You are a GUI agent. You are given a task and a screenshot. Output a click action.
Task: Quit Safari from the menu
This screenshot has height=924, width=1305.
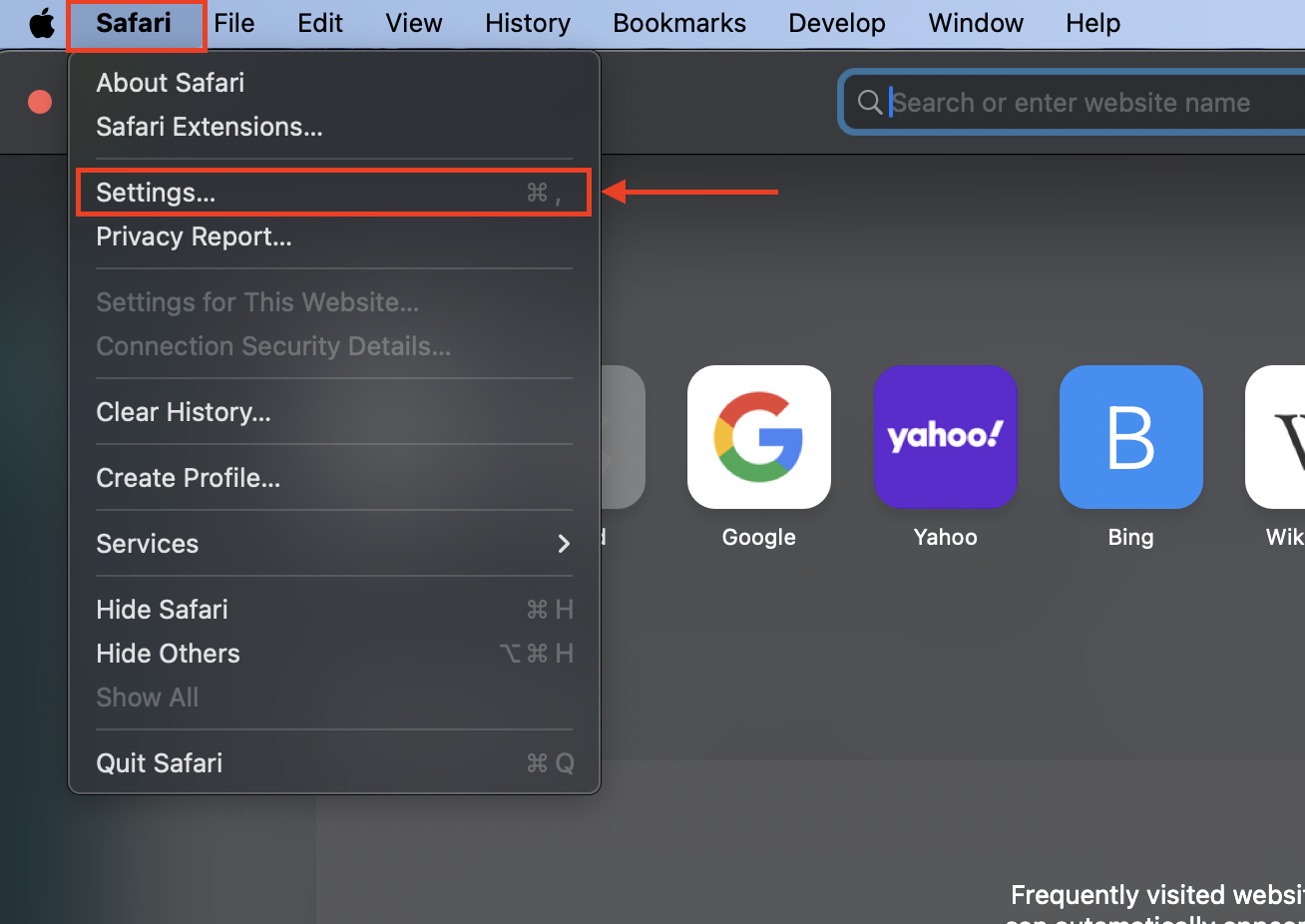160,763
